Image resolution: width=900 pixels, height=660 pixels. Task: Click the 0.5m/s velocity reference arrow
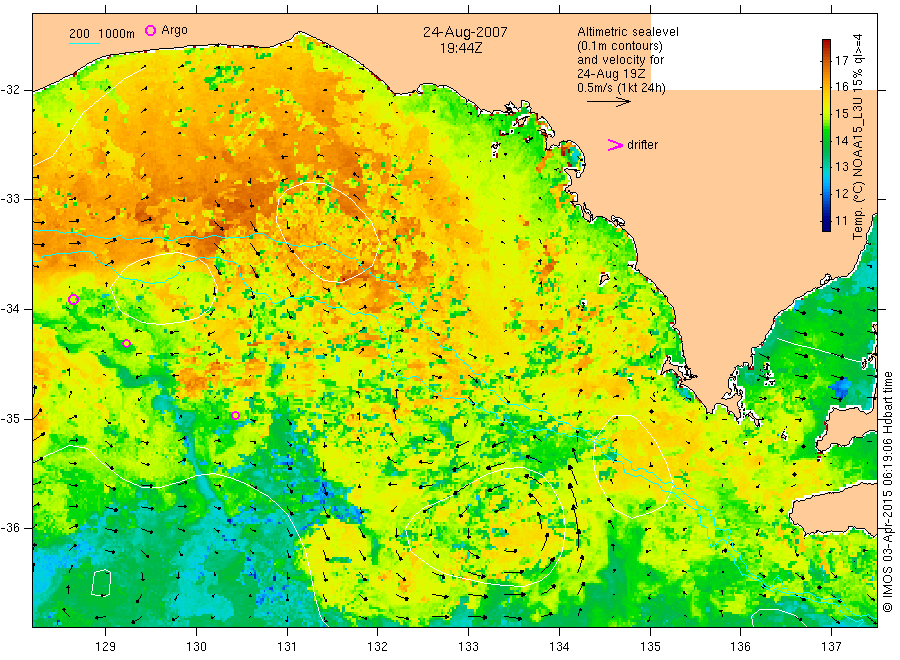(x=608, y=102)
